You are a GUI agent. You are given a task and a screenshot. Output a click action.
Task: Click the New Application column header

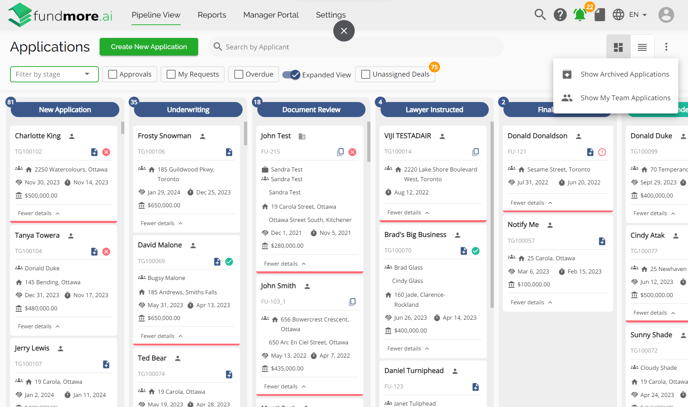(x=65, y=110)
